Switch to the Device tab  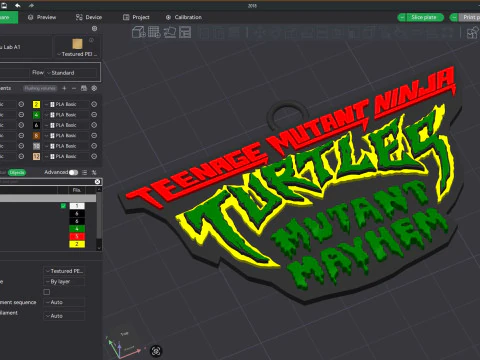pos(89,17)
